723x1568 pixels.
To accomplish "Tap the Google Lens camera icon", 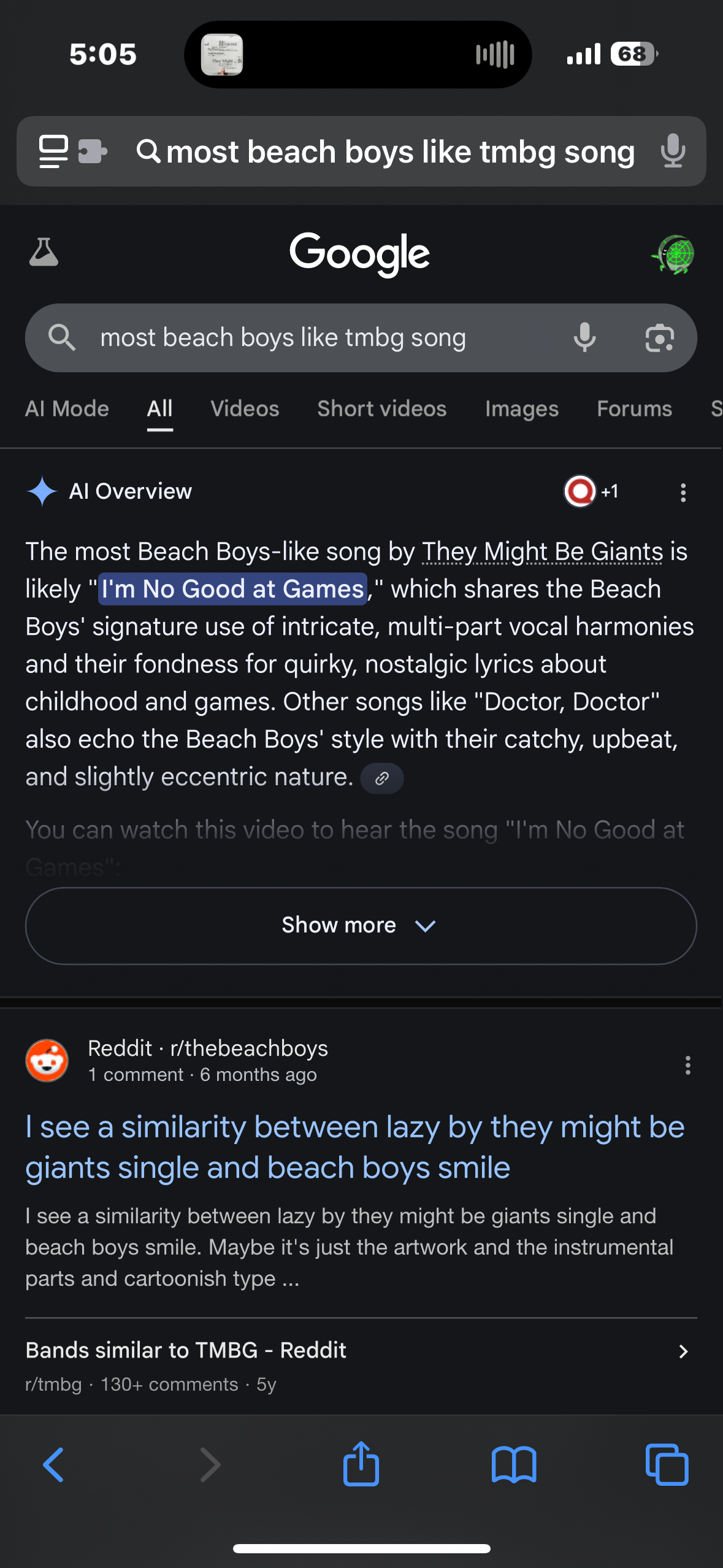I will [660, 338].
